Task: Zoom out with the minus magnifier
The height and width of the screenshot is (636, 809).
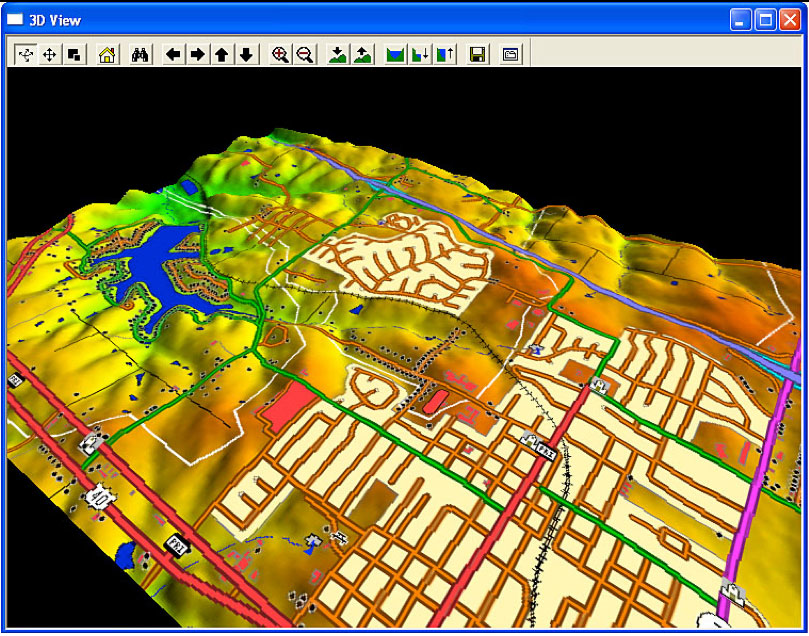Action: [x=305, y=55]
